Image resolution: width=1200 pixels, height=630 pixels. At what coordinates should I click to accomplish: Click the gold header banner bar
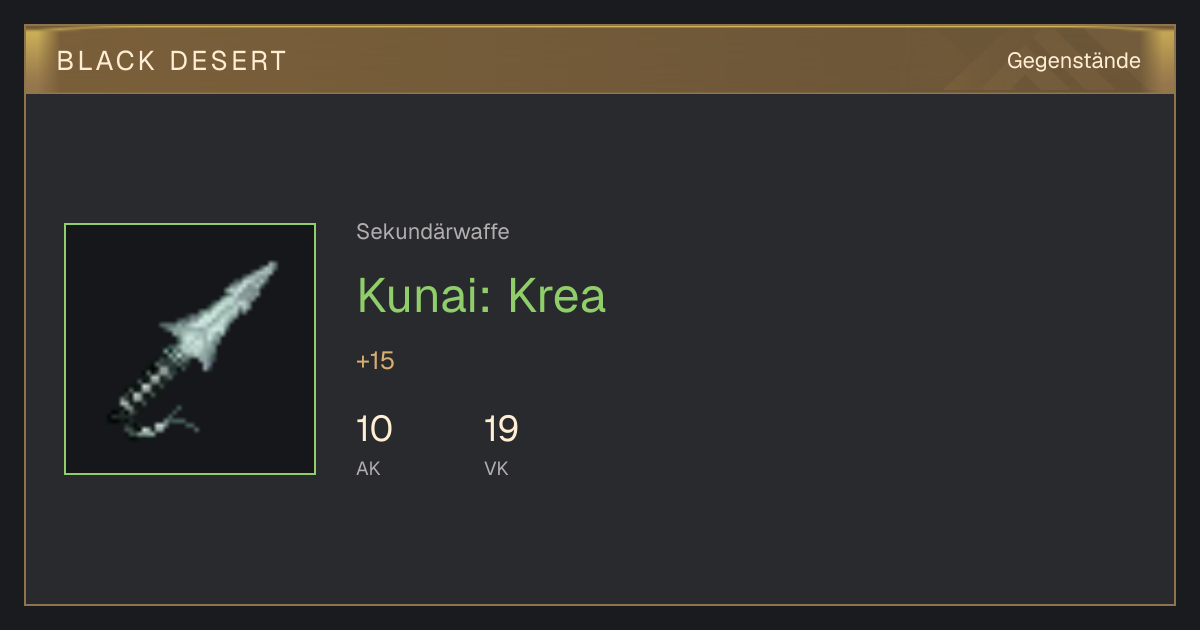point(600,60)
